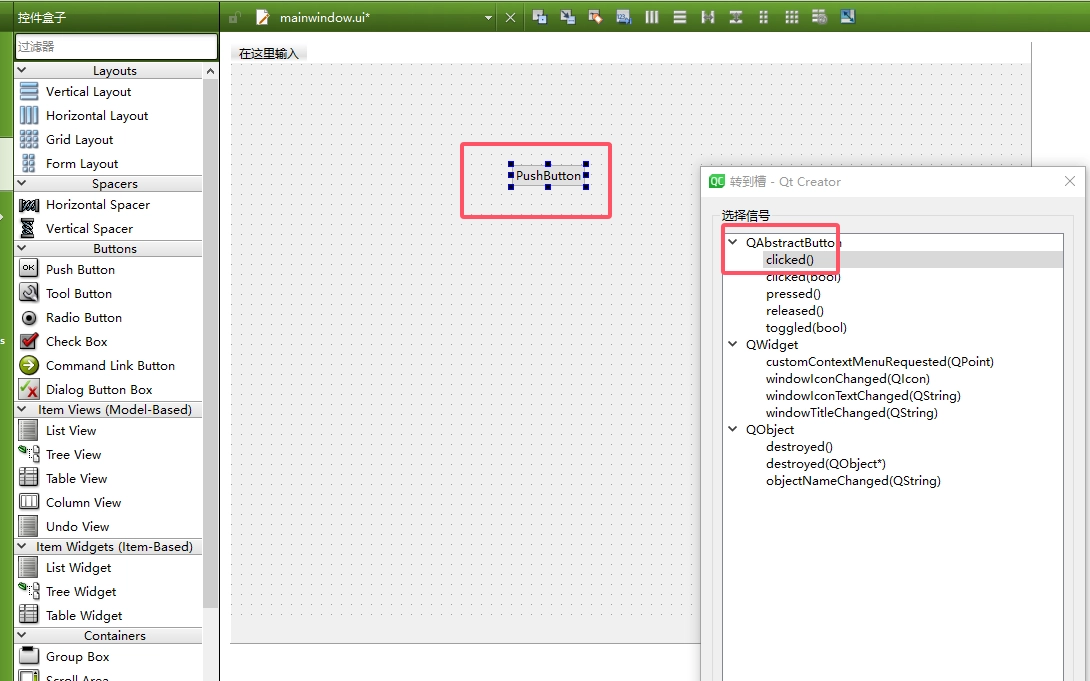Click the '在这里输入' menu bar placeholder
This screenshot has width=1090, height=681.
tap(268, 53)
